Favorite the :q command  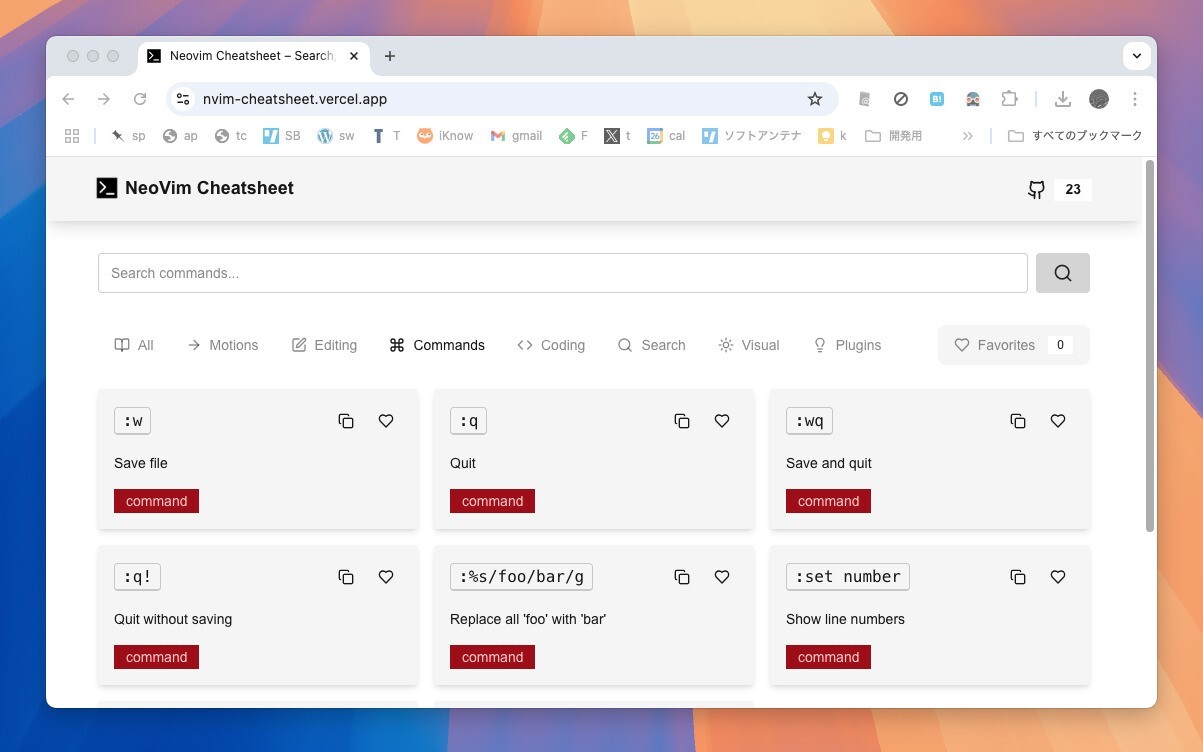tap(722, 421)
